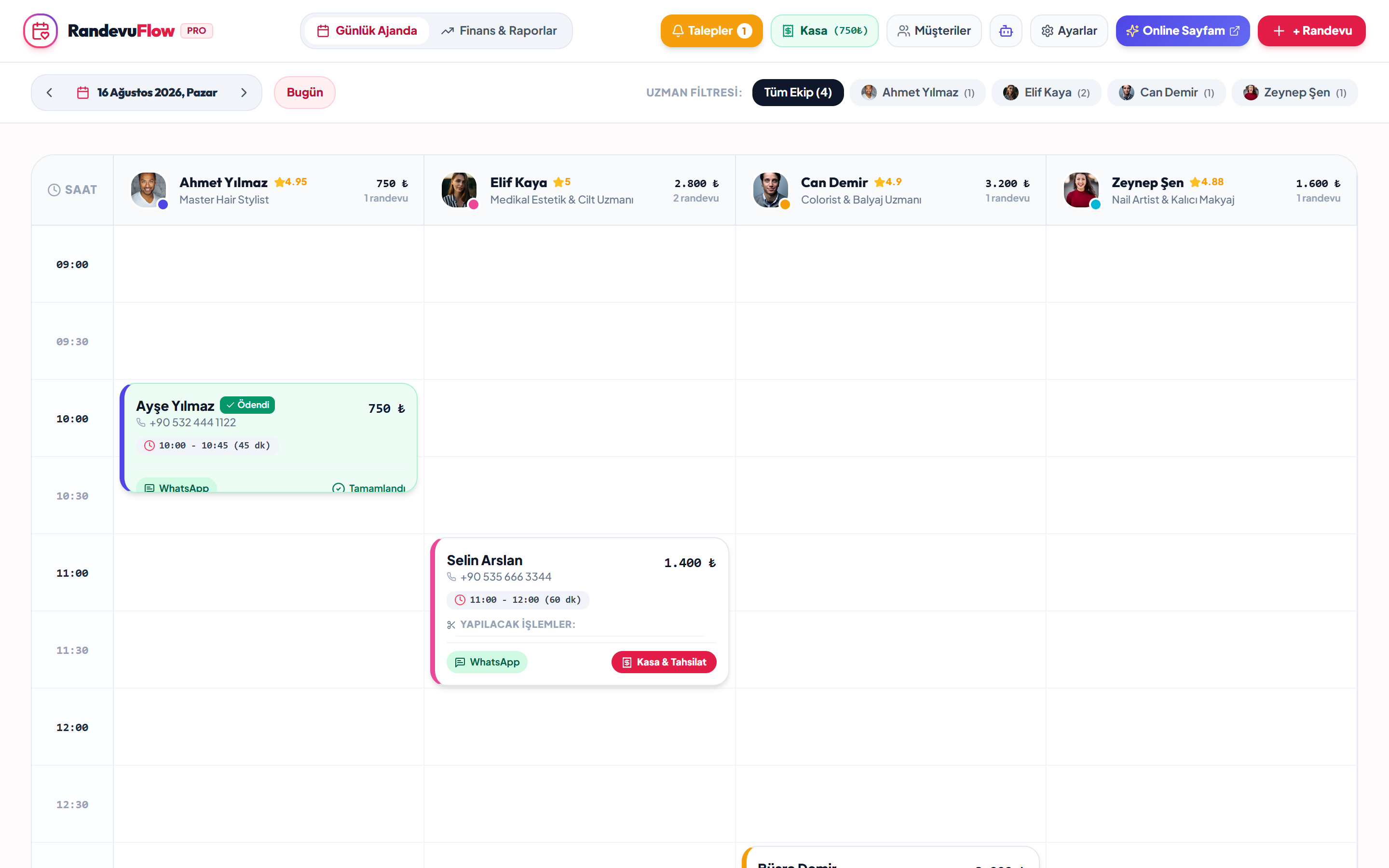Screen dimensions: 1389x868
Task: Click the phone icon on Ayşe Yılmaz's card
Action: click(x=141, y=422)
